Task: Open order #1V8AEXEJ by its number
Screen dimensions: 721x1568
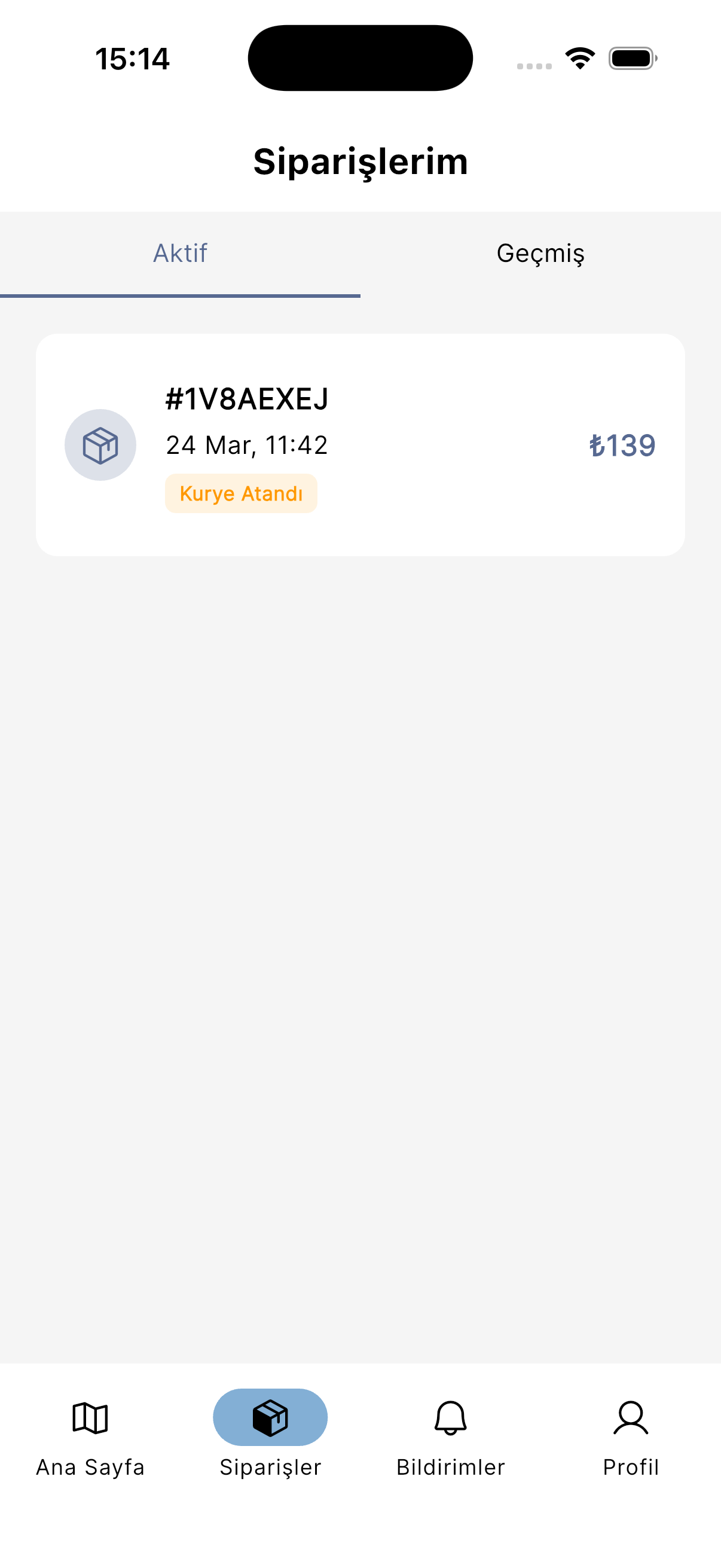Action: (247, 399)
